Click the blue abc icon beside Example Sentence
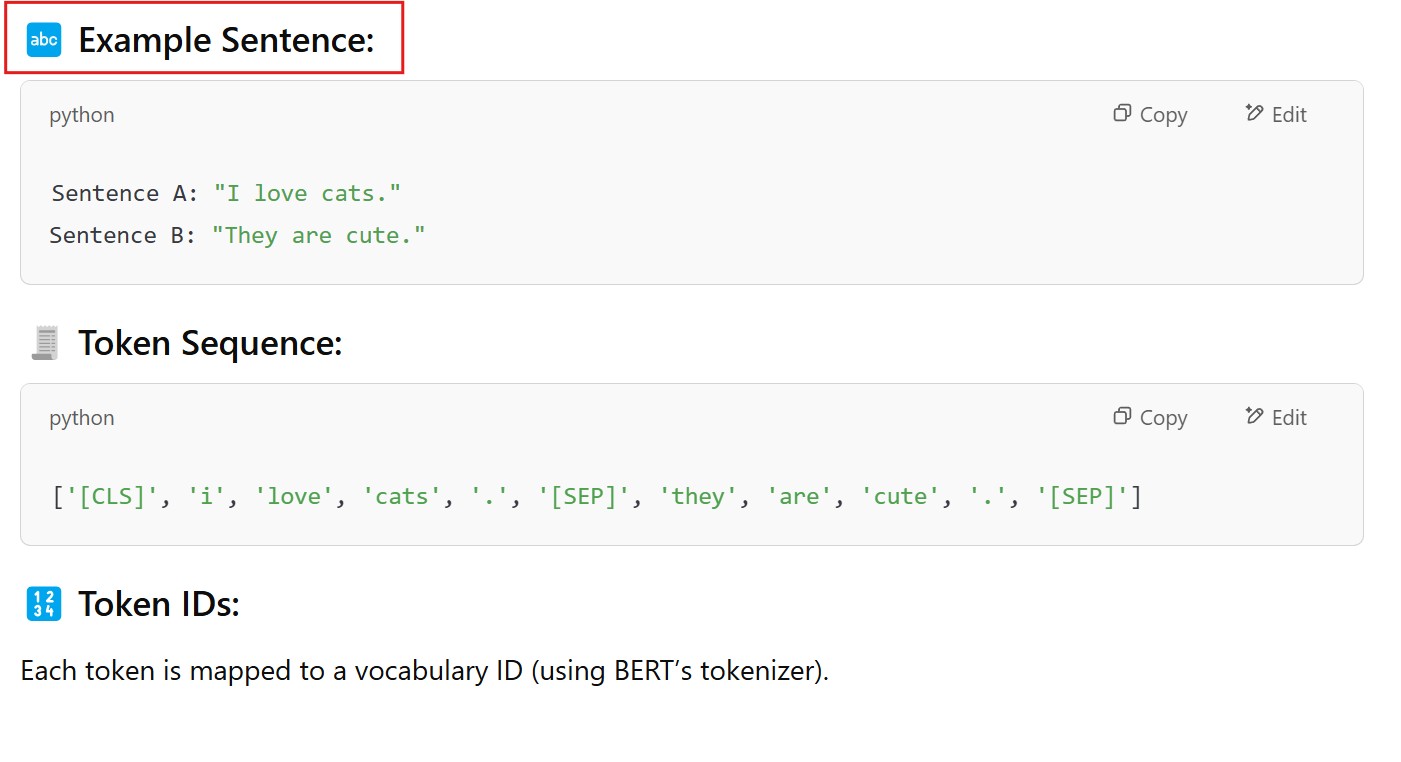The image size is (1401, 762). 44,40
